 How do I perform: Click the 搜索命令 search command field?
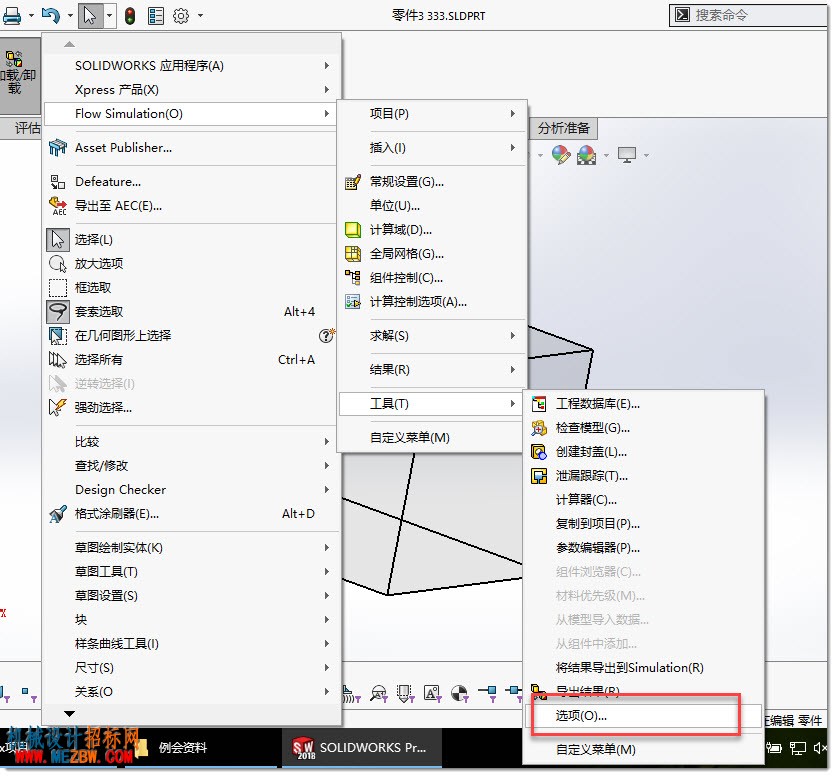point(748,15)
